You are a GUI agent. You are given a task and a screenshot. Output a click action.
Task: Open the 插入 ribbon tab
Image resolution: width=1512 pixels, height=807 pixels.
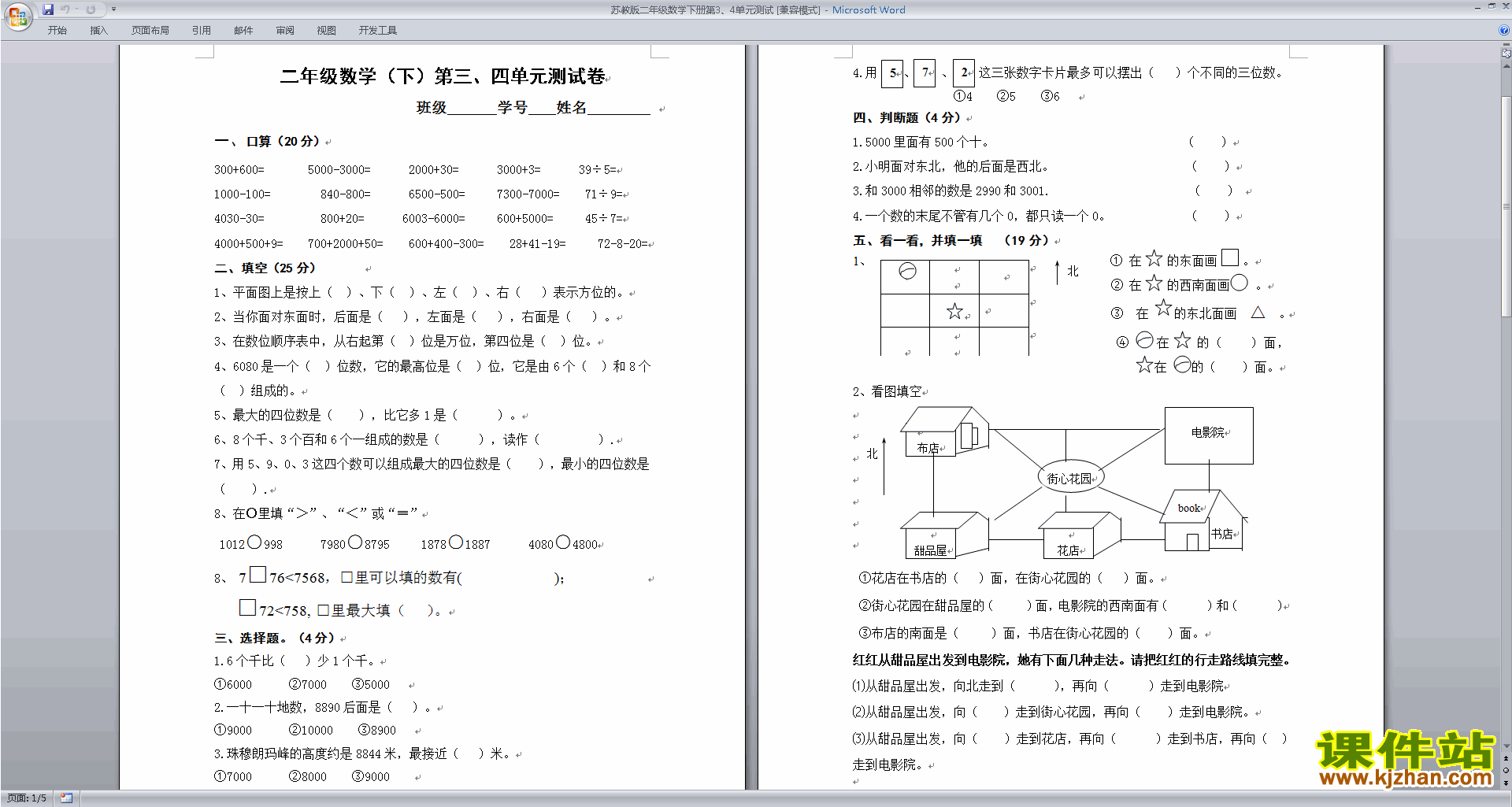(x=98, y=30)
